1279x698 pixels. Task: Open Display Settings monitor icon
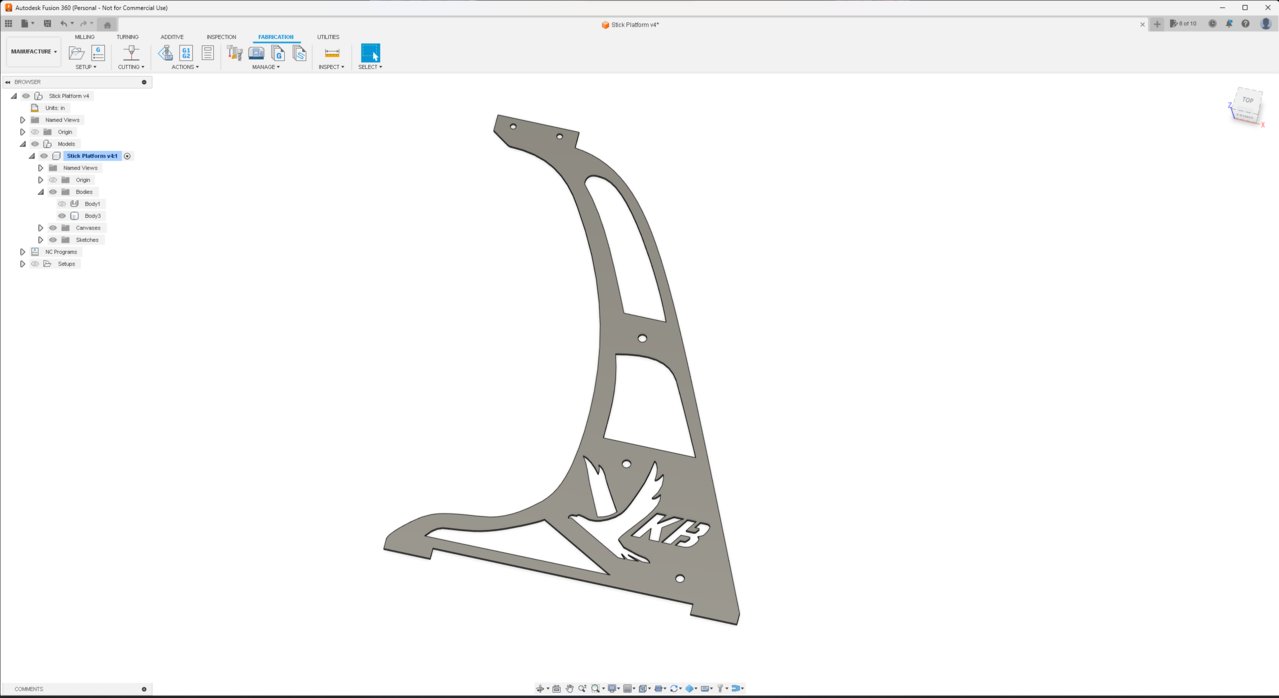click(612, 688)
